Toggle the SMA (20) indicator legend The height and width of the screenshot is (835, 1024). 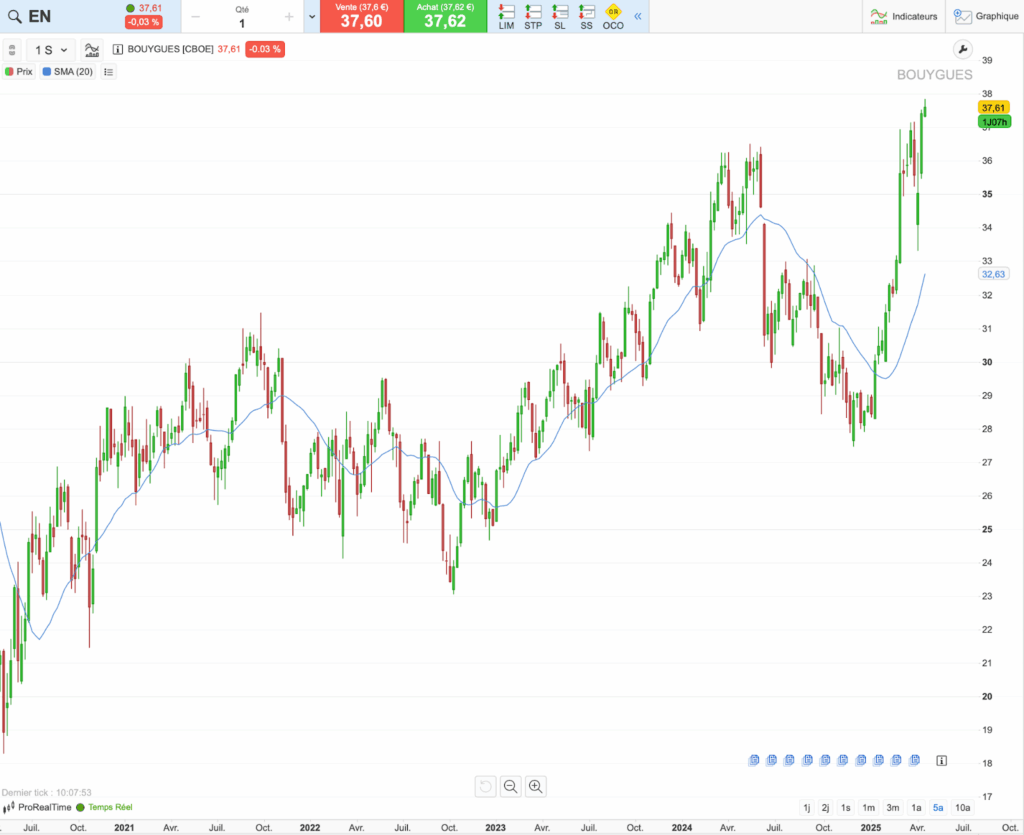click(68, 72)
